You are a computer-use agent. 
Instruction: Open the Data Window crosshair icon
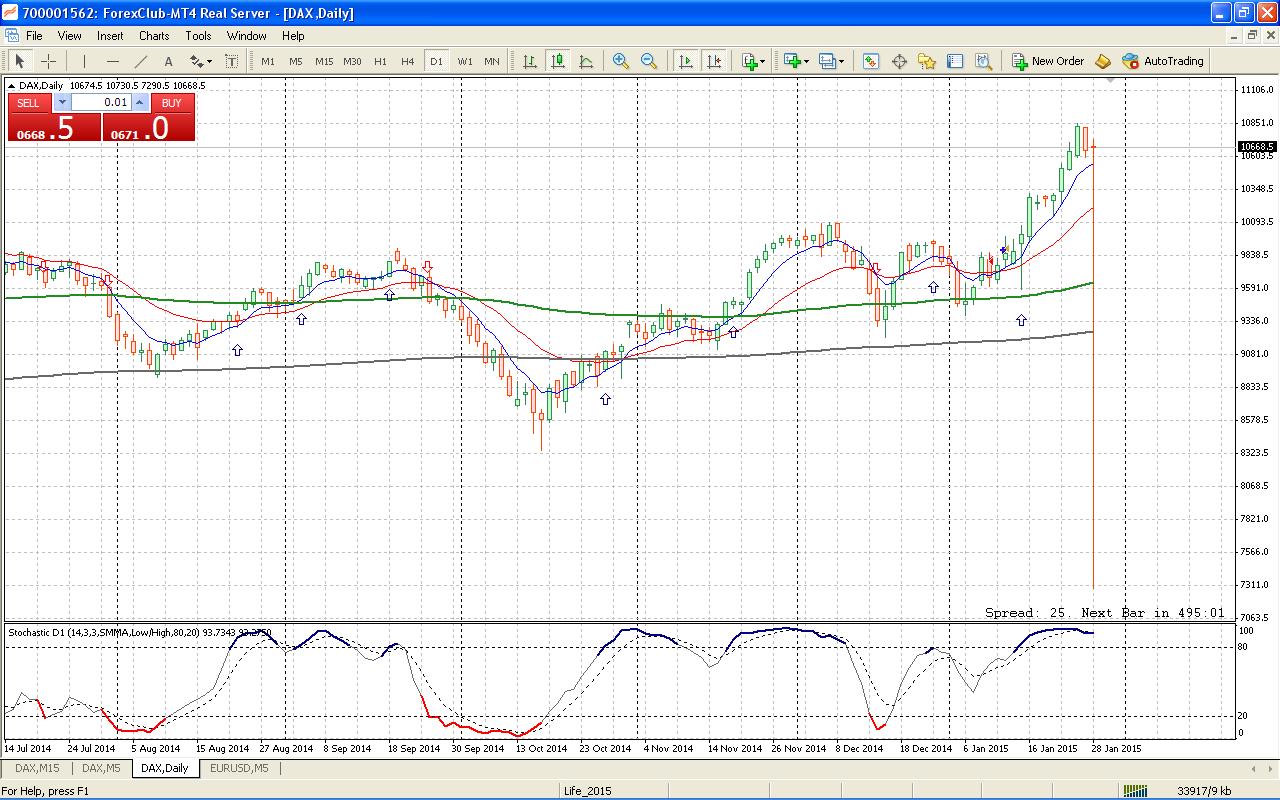click(899, 61)
